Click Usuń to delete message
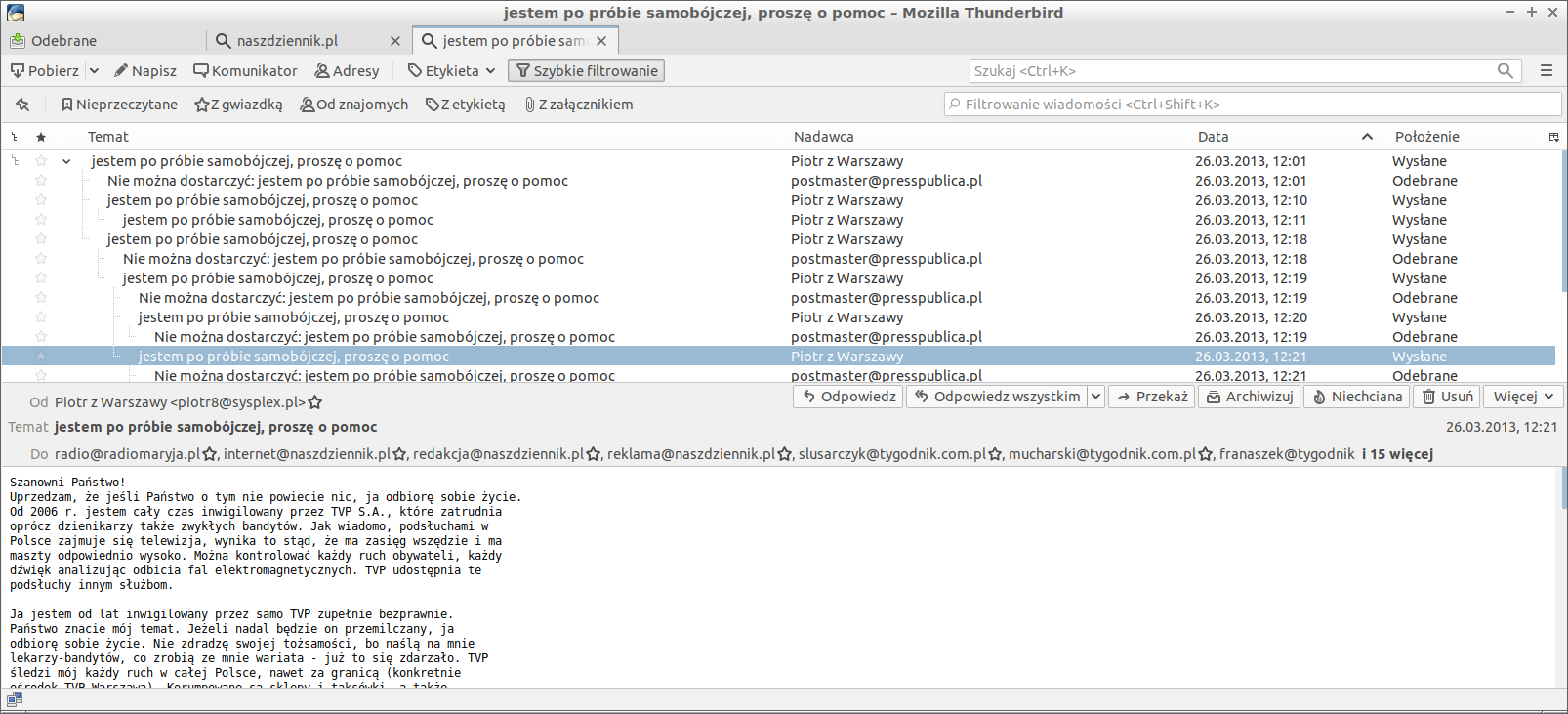 (x=1447, y=397)
